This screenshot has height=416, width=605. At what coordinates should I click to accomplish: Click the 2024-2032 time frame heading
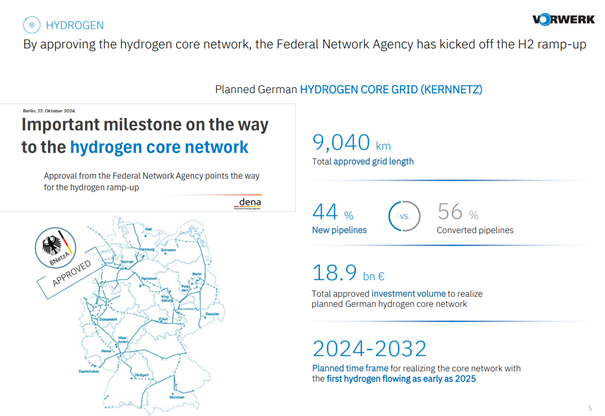coord(369,349)
